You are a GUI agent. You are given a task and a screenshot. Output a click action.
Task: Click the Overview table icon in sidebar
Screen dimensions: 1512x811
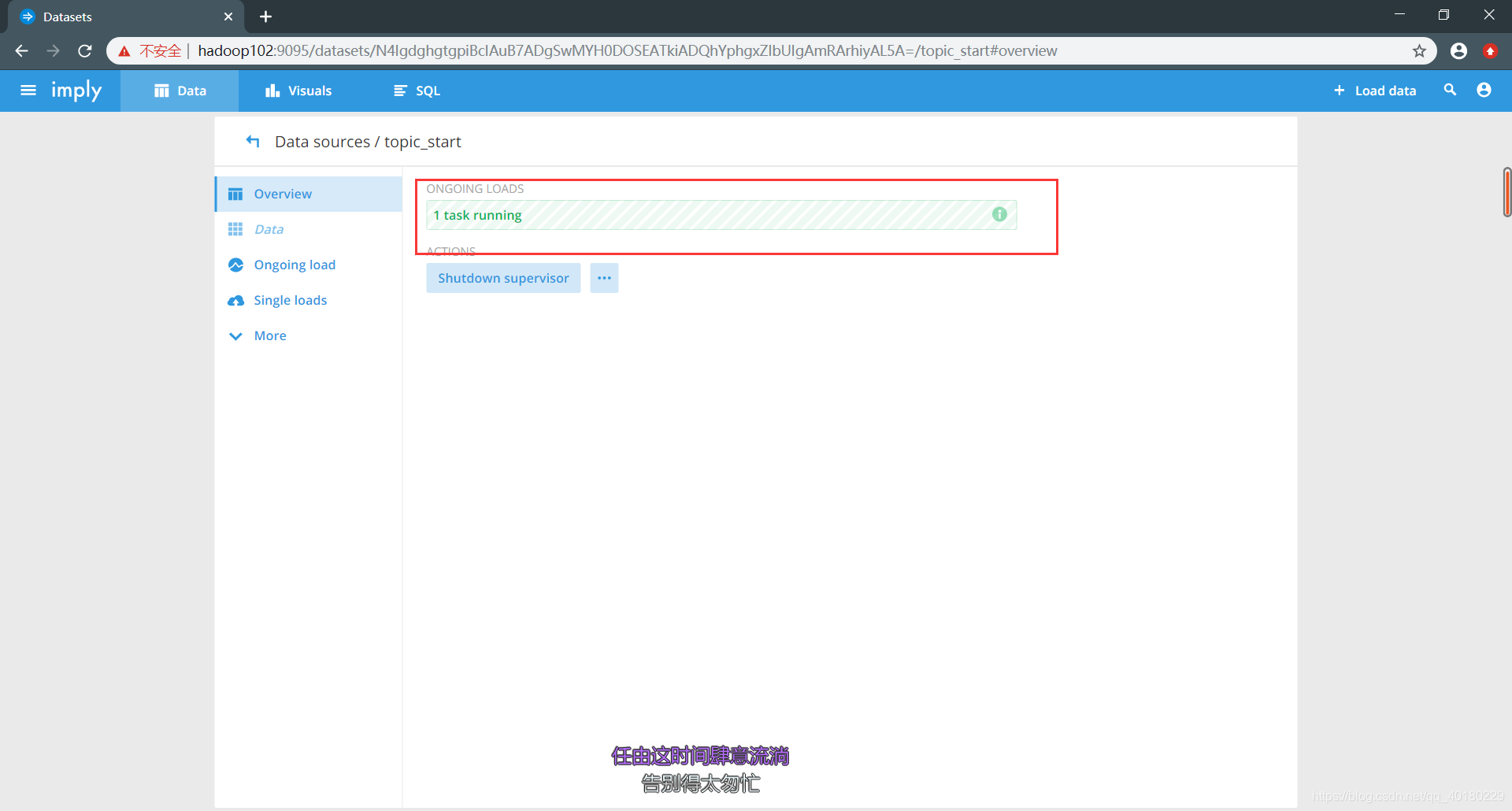click(x=235, y=194)
